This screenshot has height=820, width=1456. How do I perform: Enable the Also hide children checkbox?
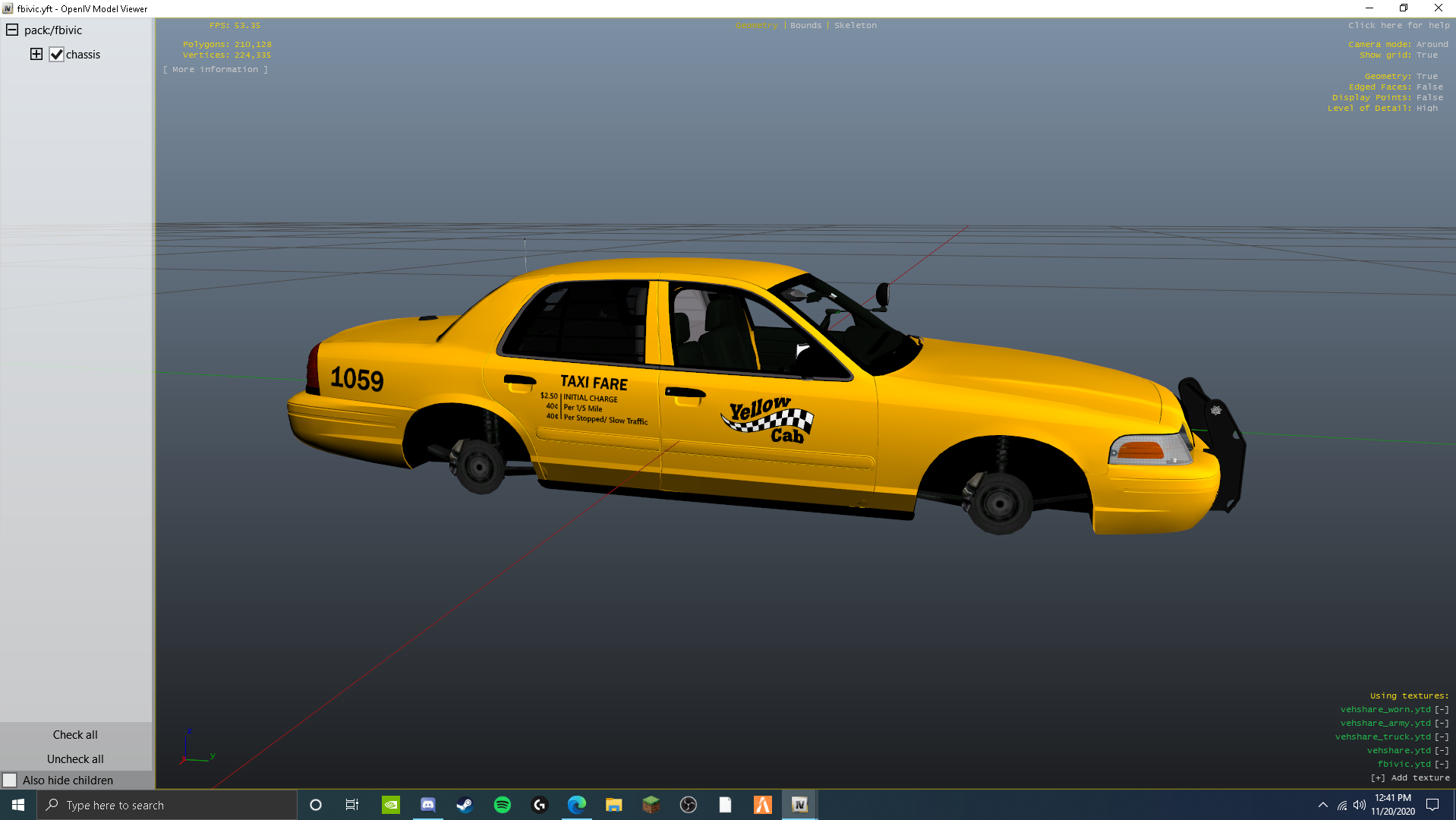pos(10,780)
